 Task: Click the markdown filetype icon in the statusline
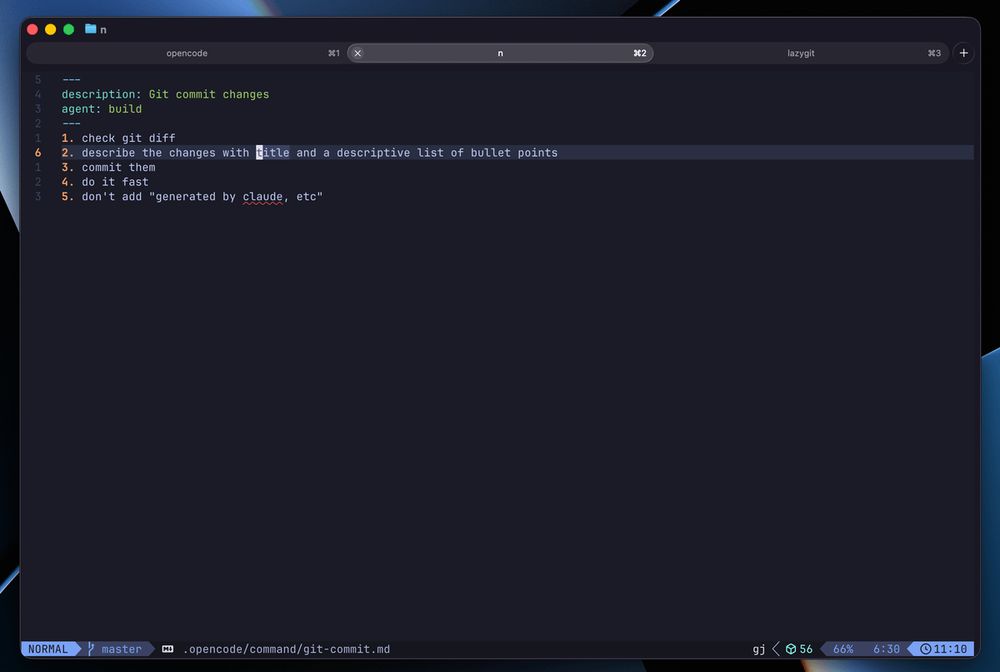click(x=167, y=649)
